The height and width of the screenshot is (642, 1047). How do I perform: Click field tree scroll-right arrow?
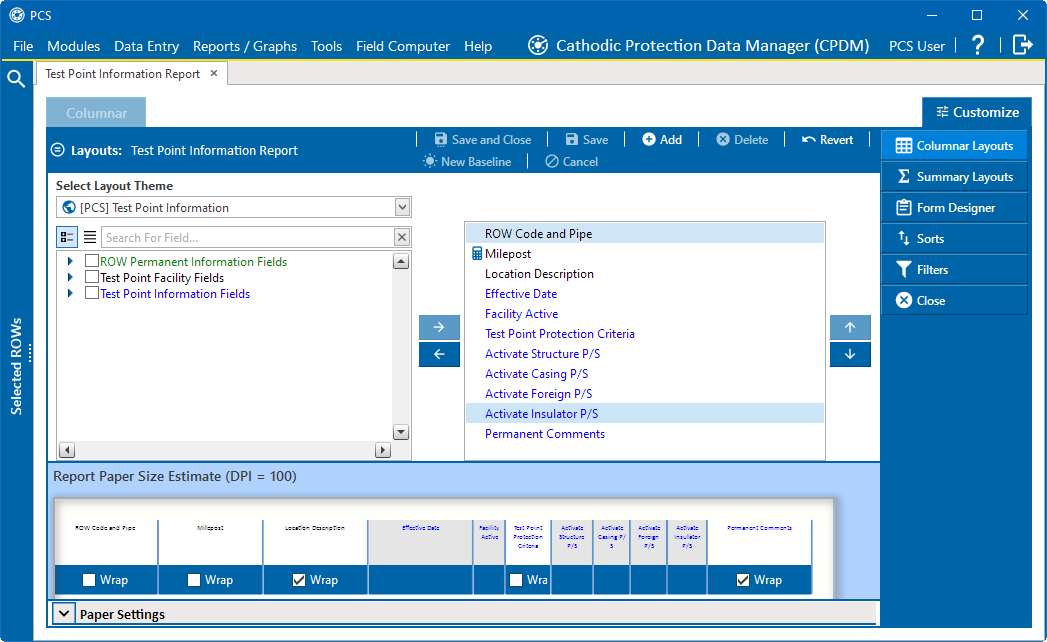click(383, 450)
